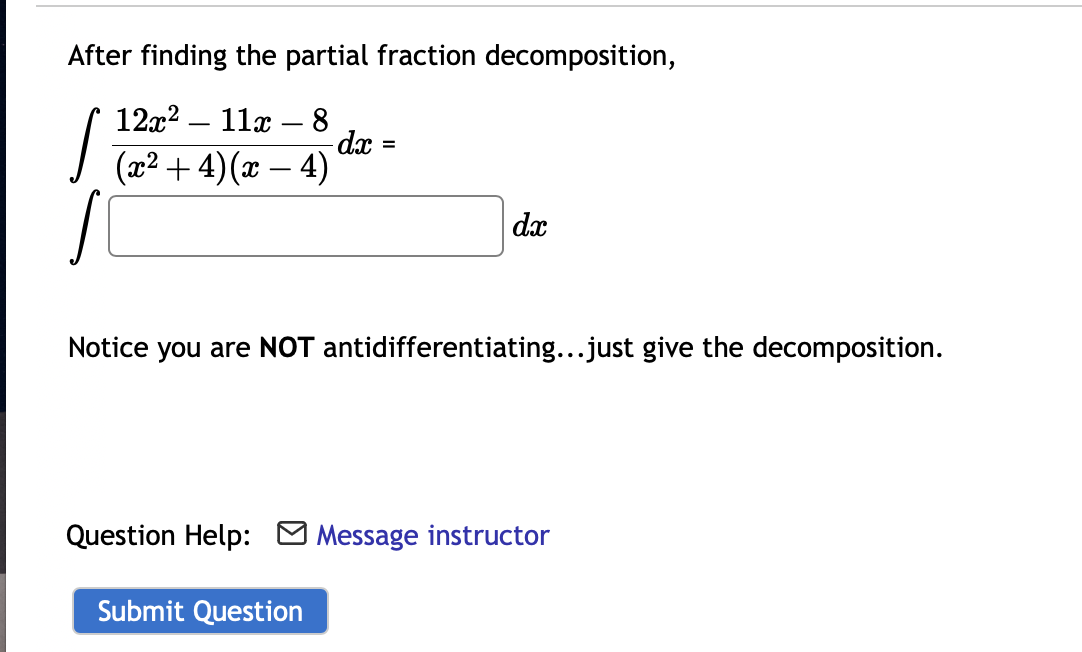Click the equals sign after the integrand

tap(390, 144)
